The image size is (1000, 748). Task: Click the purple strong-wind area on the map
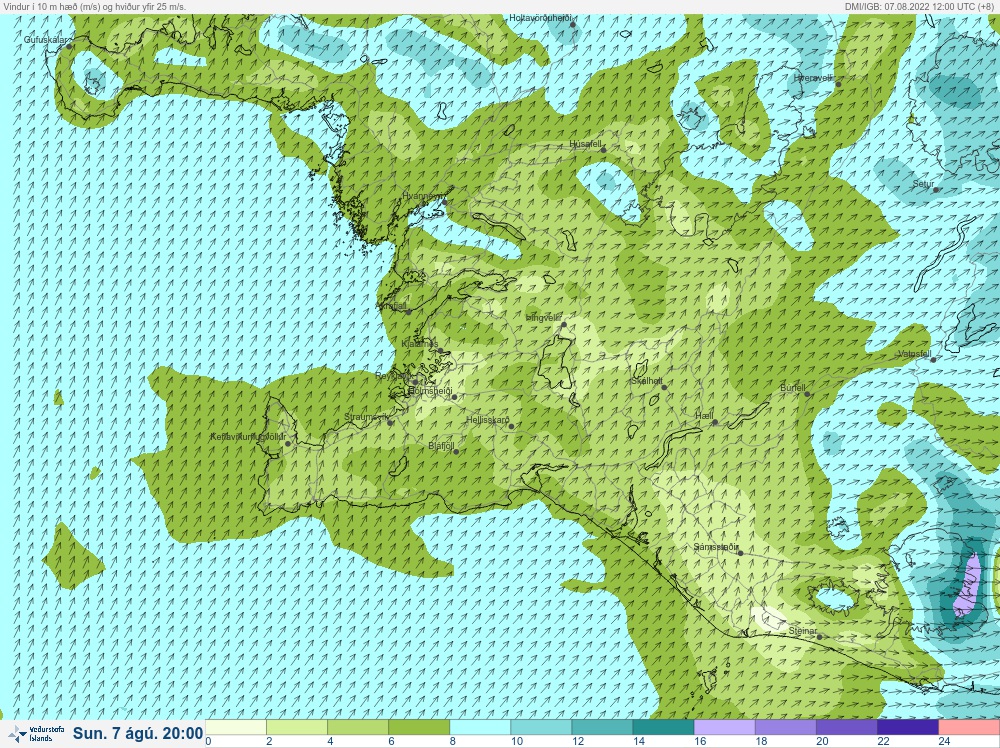968,587
